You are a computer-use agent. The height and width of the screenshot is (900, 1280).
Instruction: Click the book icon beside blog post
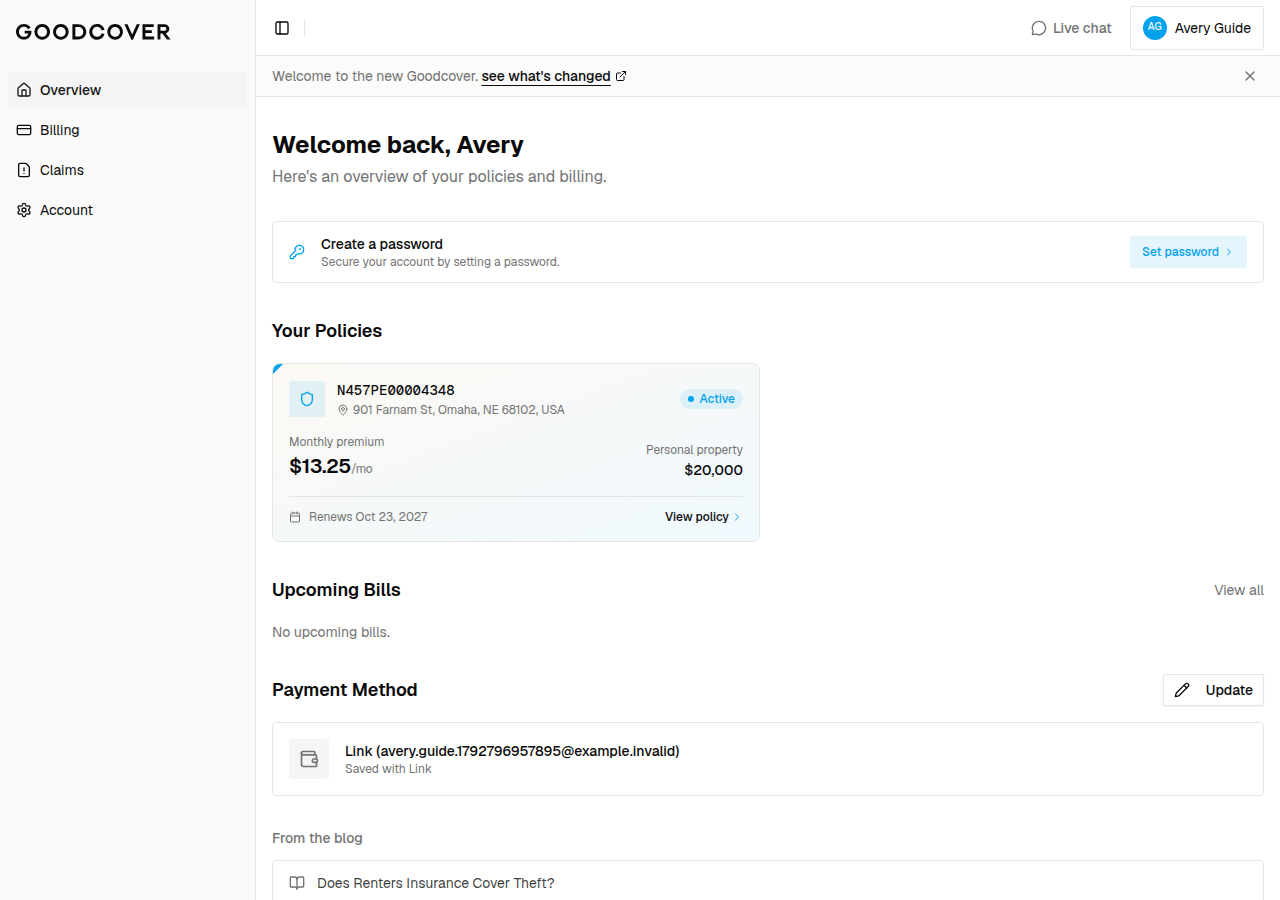coord(297,883)
